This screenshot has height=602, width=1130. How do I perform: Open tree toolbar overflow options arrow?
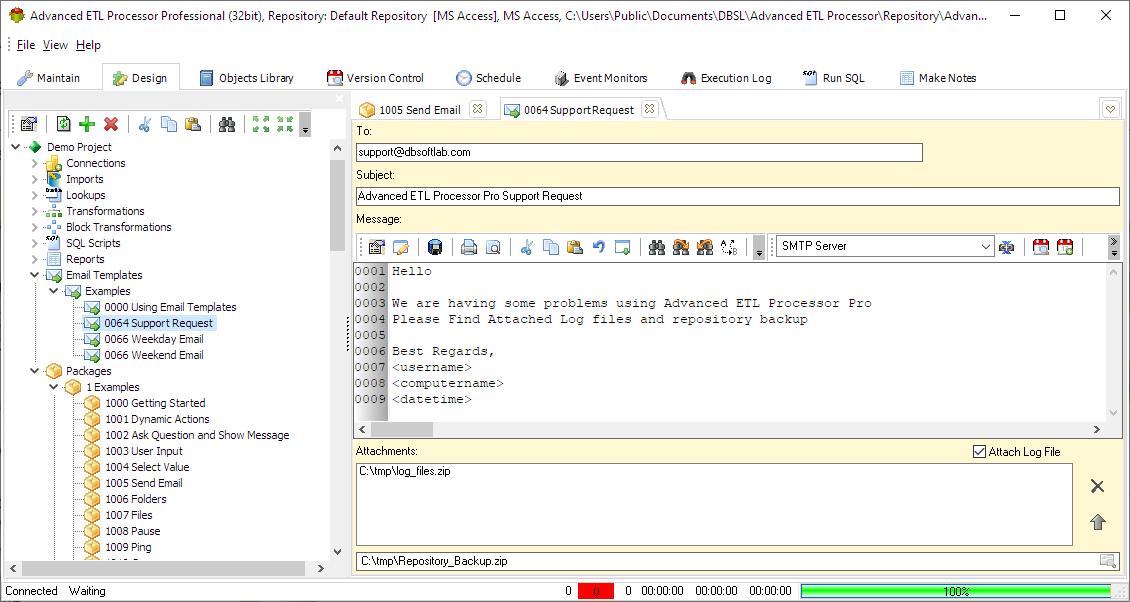[x=305, y=125]
